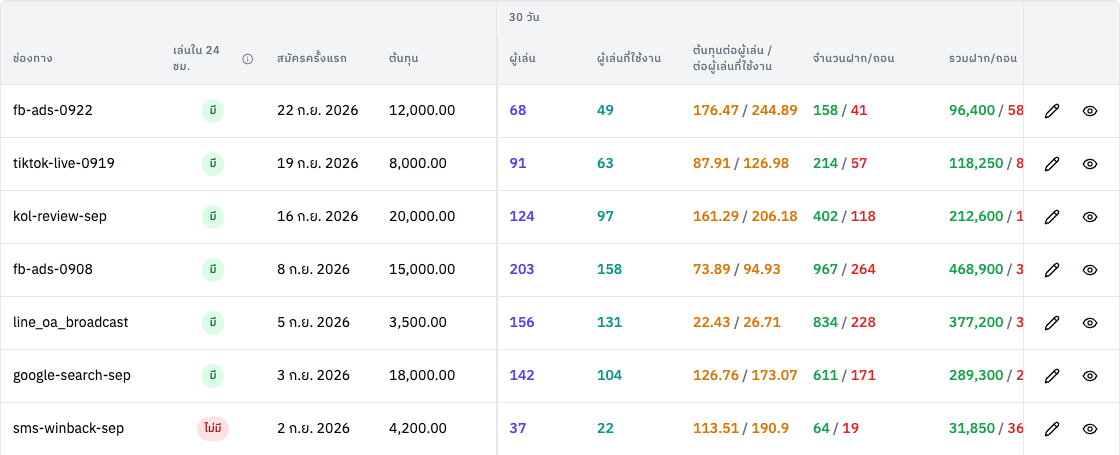Image resolution: width=1120 pixels, height=455 pixels.
Task: Click the cost value 18,000.00
Action: (x=422, y=376)
